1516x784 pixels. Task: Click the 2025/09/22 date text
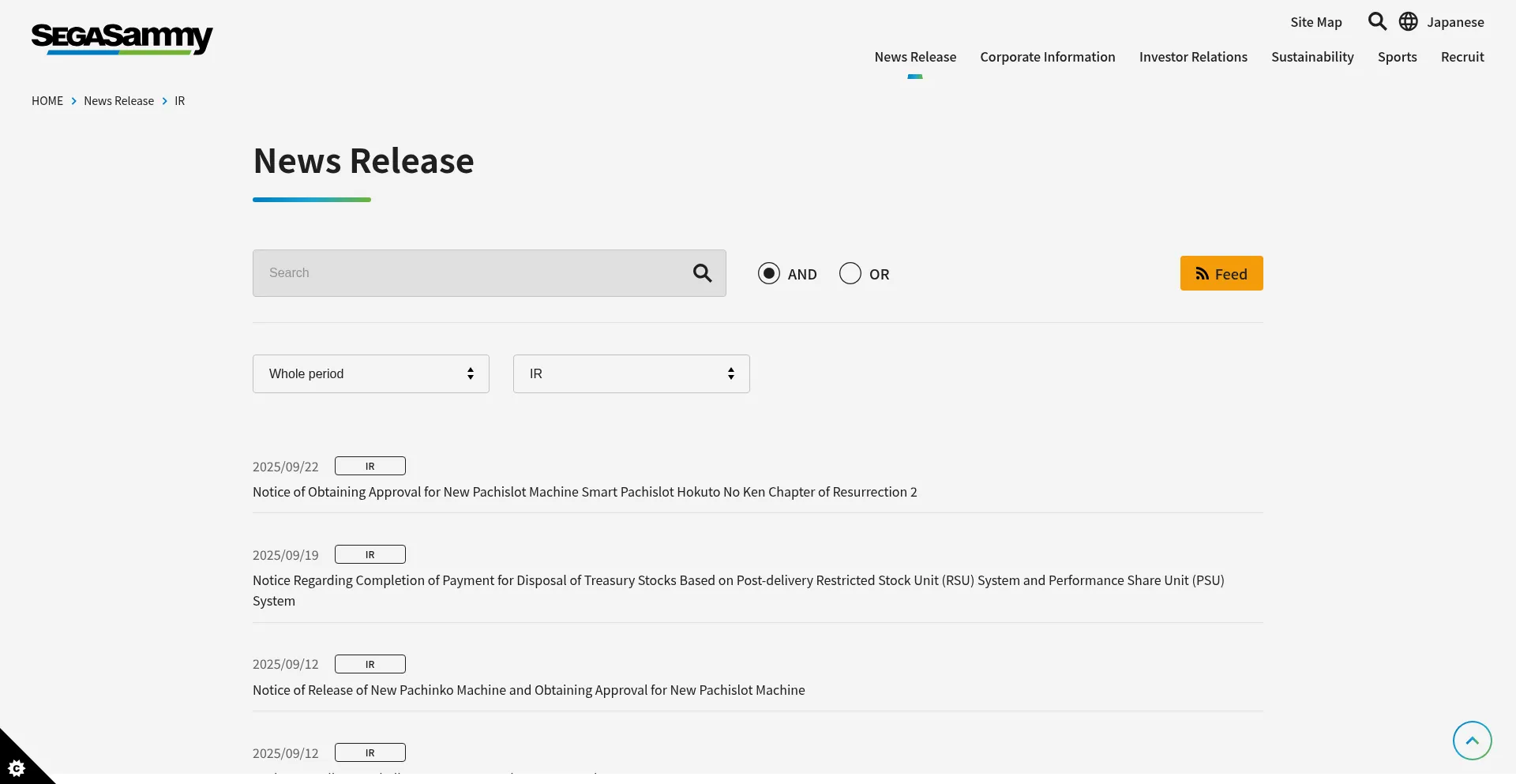286,467
